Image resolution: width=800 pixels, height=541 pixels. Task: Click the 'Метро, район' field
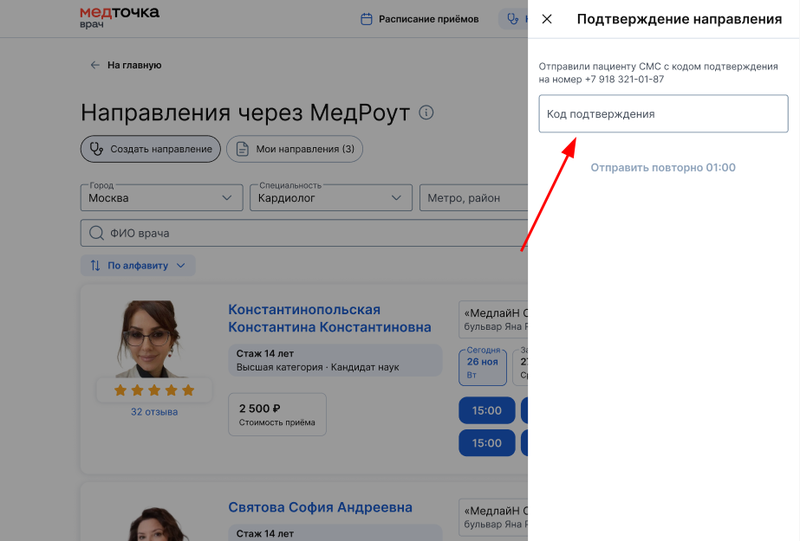[x=473, y=198]
